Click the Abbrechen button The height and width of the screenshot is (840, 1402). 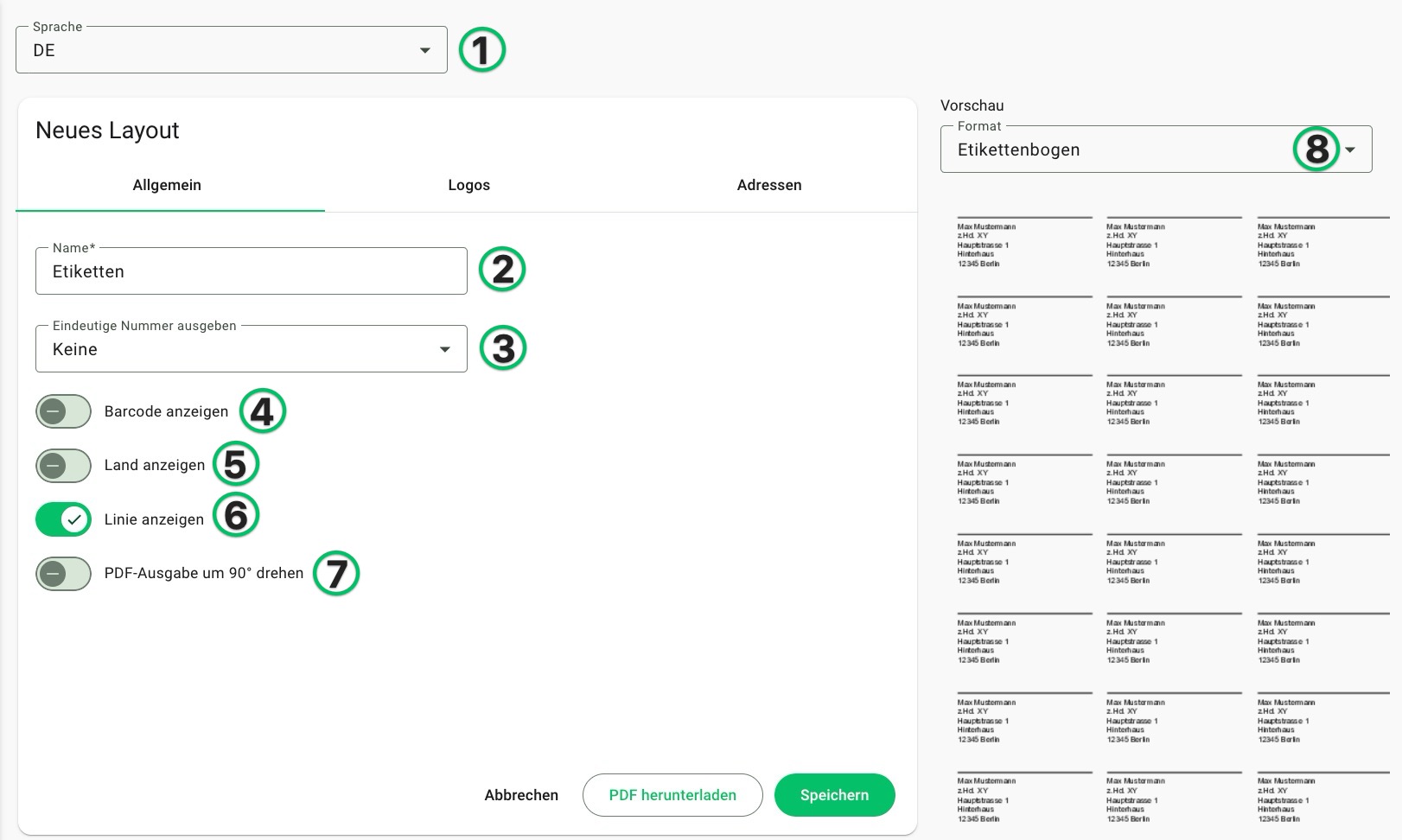tap(521, 795)
